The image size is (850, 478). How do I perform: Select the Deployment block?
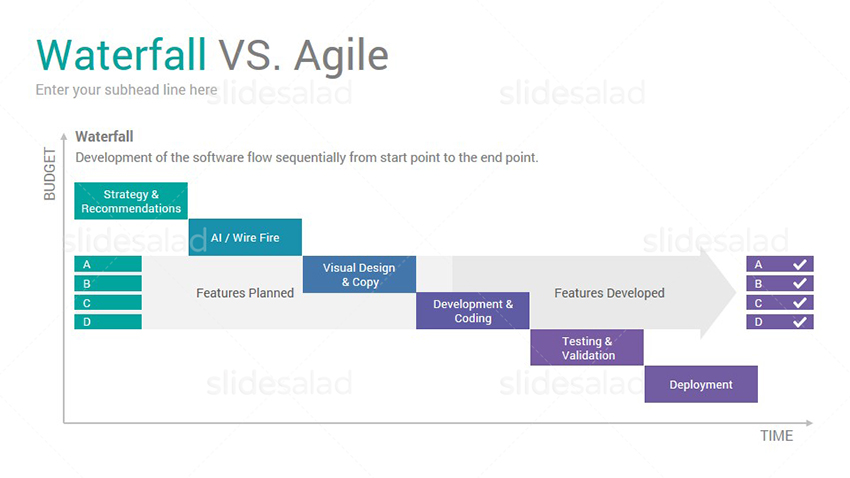701,384
